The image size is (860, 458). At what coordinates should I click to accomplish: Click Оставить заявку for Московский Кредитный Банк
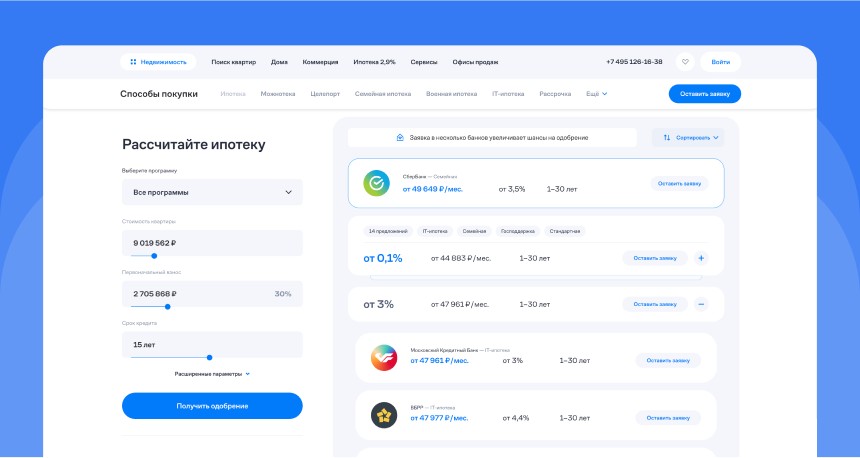point(668,360)
